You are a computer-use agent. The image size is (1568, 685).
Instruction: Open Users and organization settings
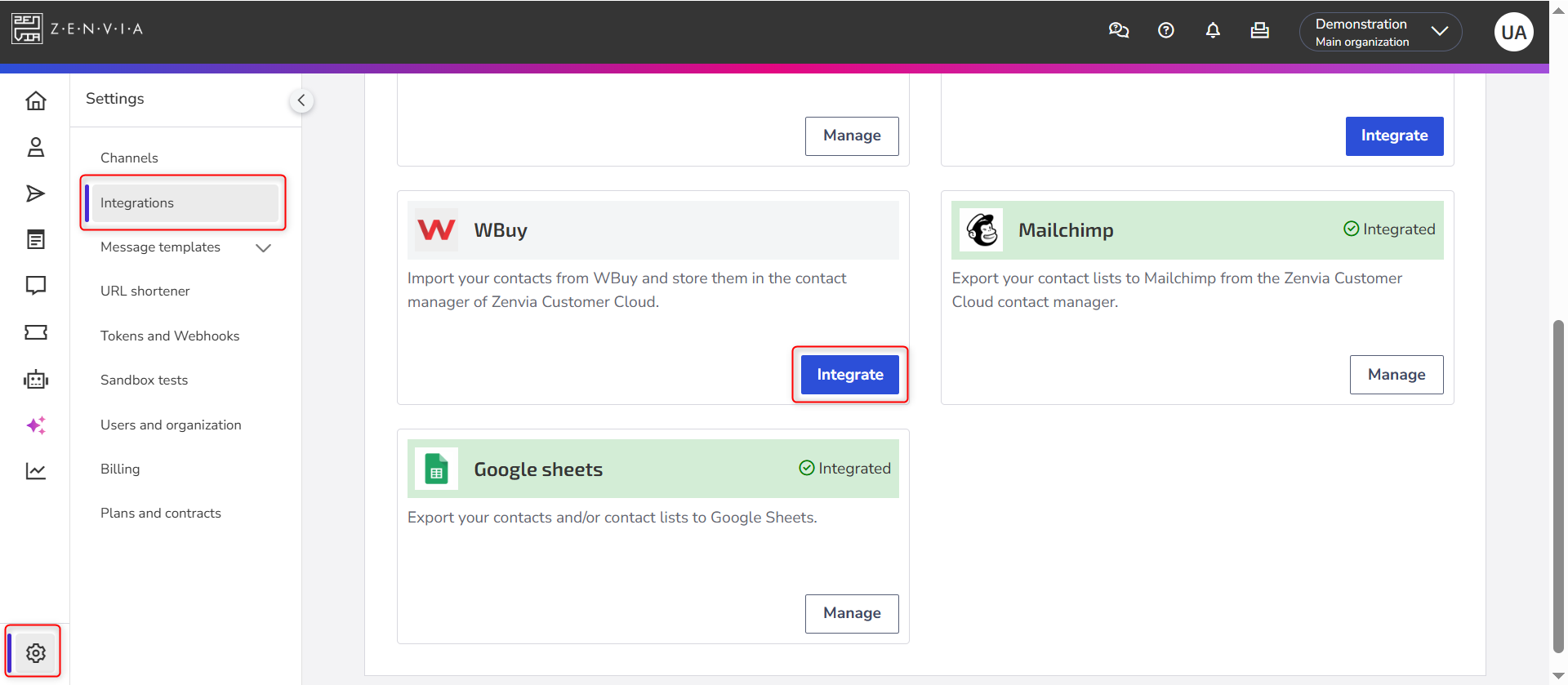point(171,425)
